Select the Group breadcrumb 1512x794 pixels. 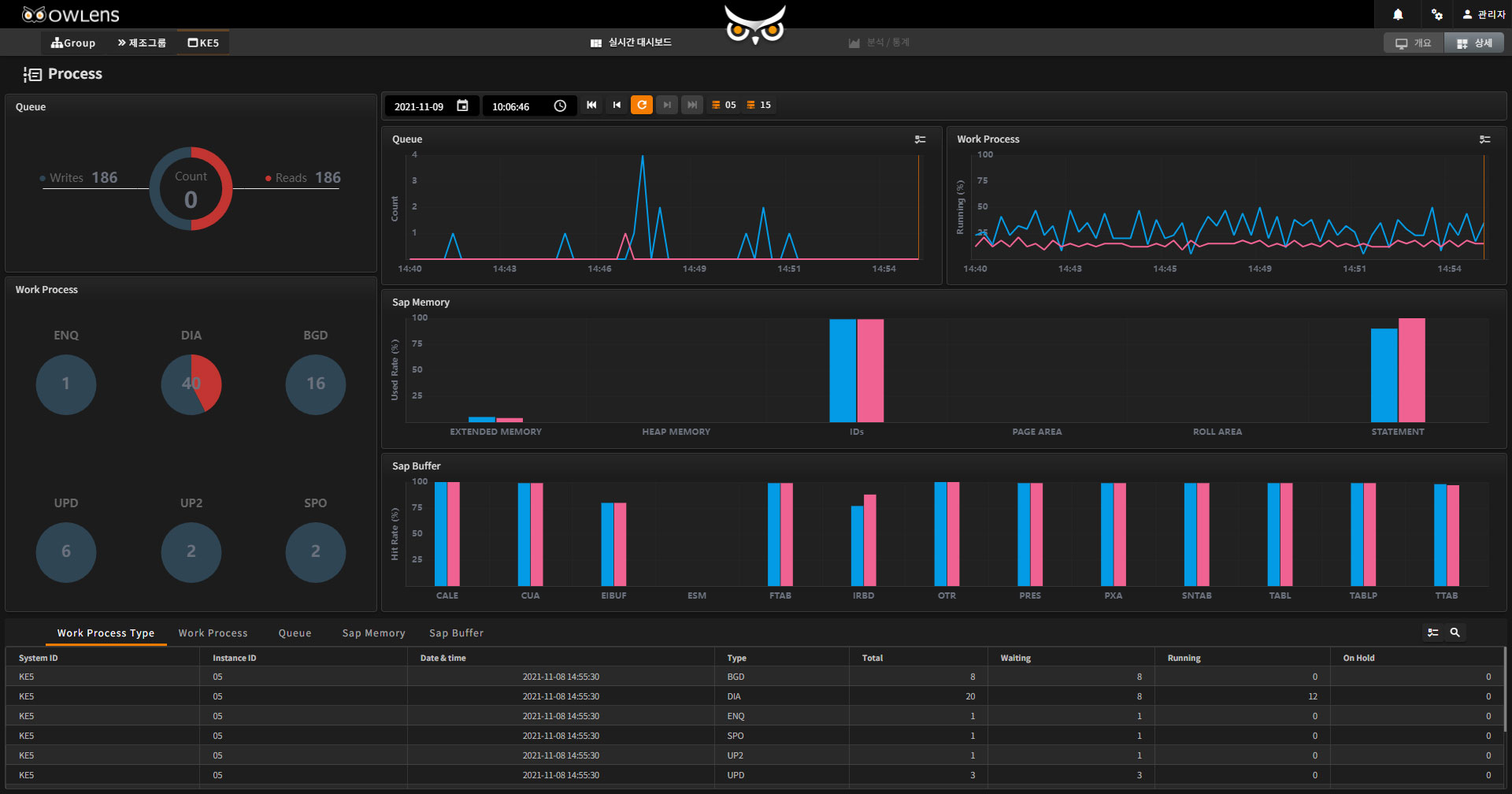point(73,43)
